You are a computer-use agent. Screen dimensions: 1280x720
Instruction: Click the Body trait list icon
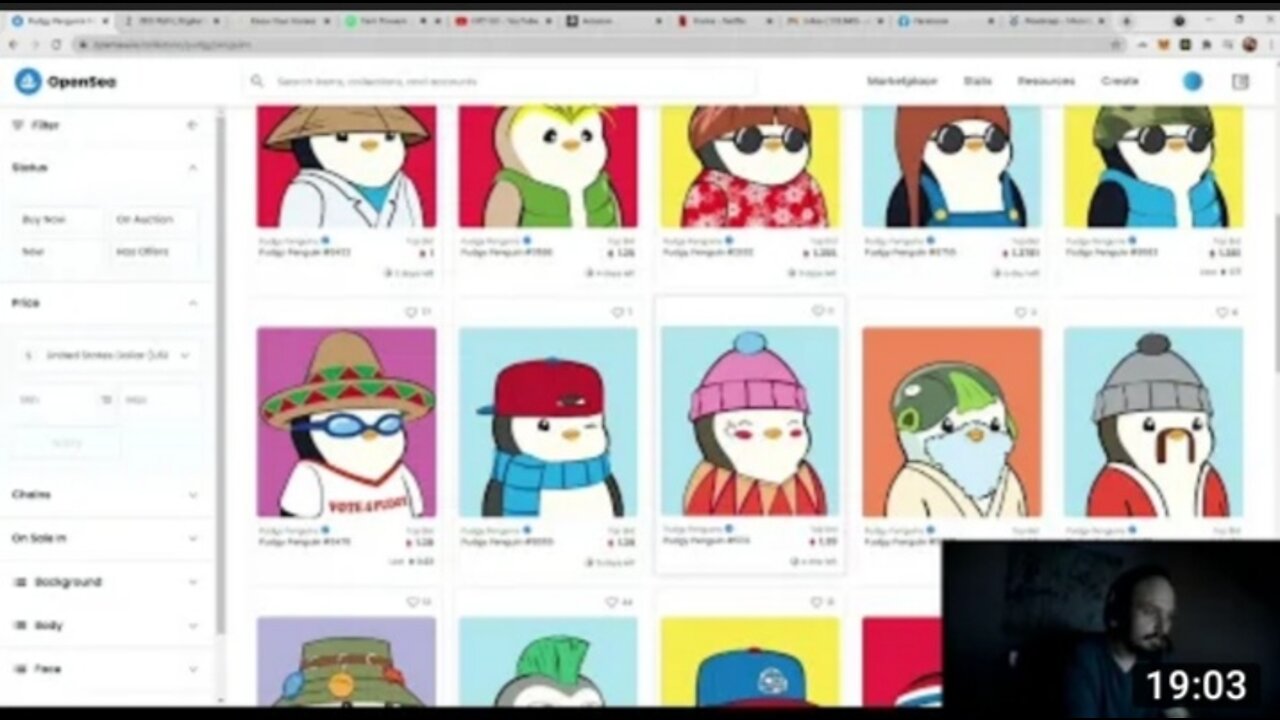tap(19, 626)
